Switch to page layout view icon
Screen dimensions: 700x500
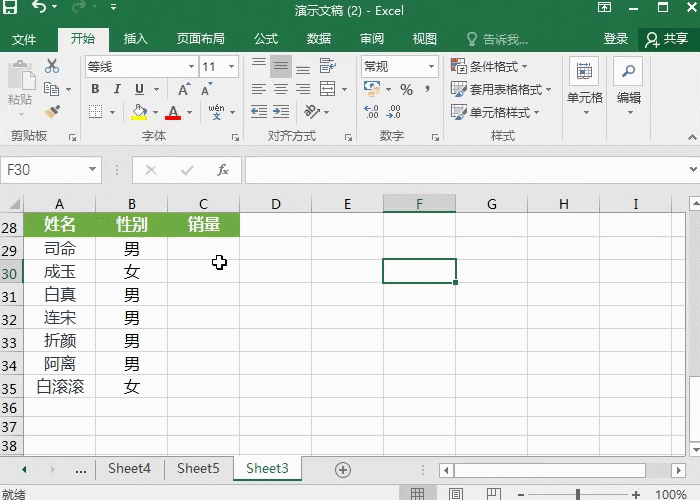(456, 494)
